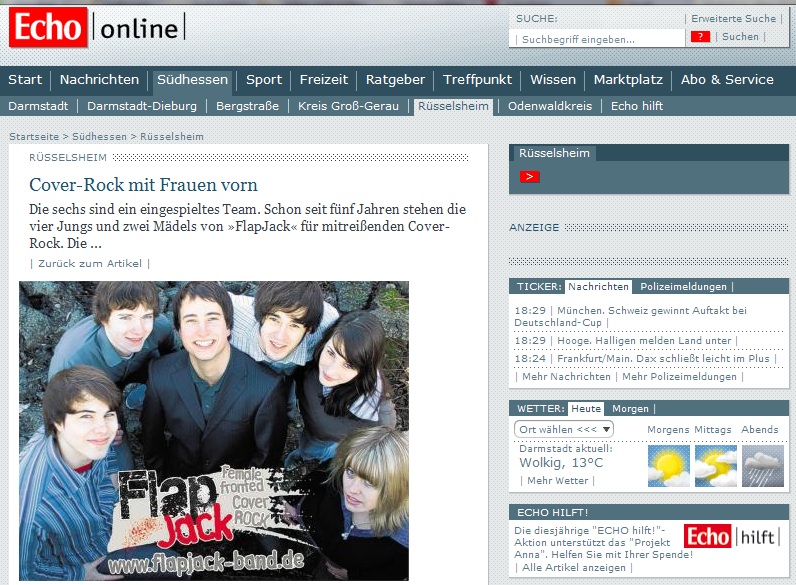Click the ECHO HILFT! box heading
This screenshot has width=796, height=585.
[x=552, y=512]
